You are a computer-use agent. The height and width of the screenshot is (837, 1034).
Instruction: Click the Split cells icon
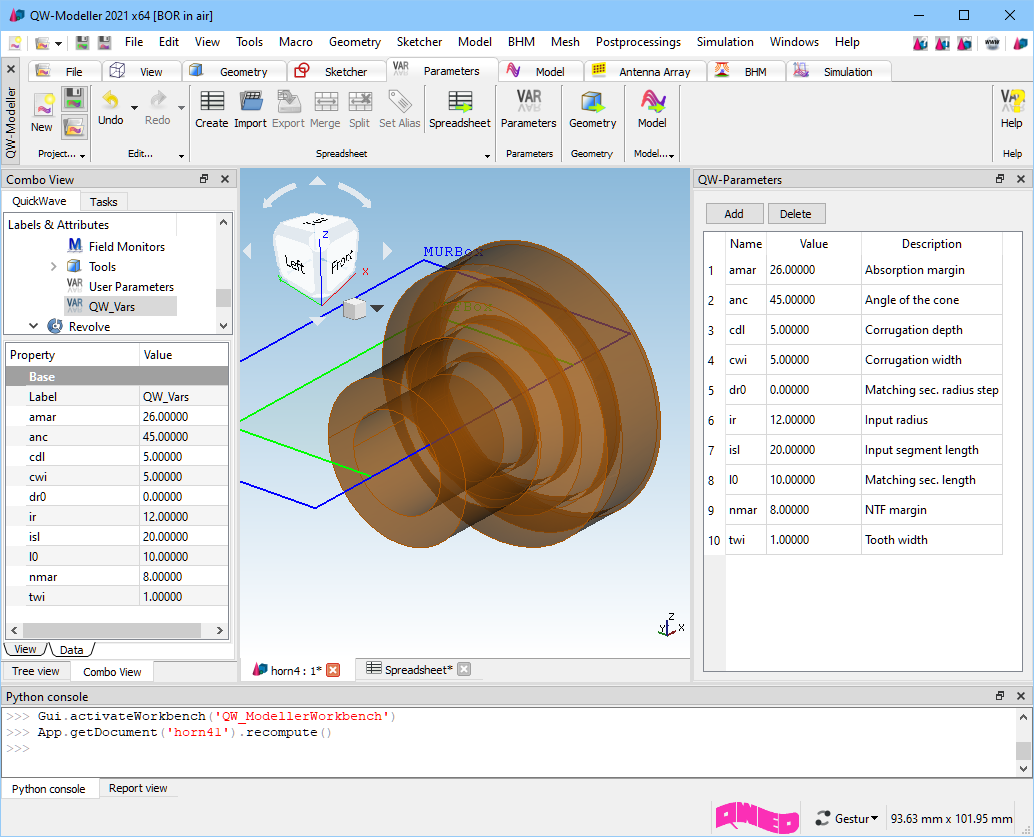click(x=359, y=101)
